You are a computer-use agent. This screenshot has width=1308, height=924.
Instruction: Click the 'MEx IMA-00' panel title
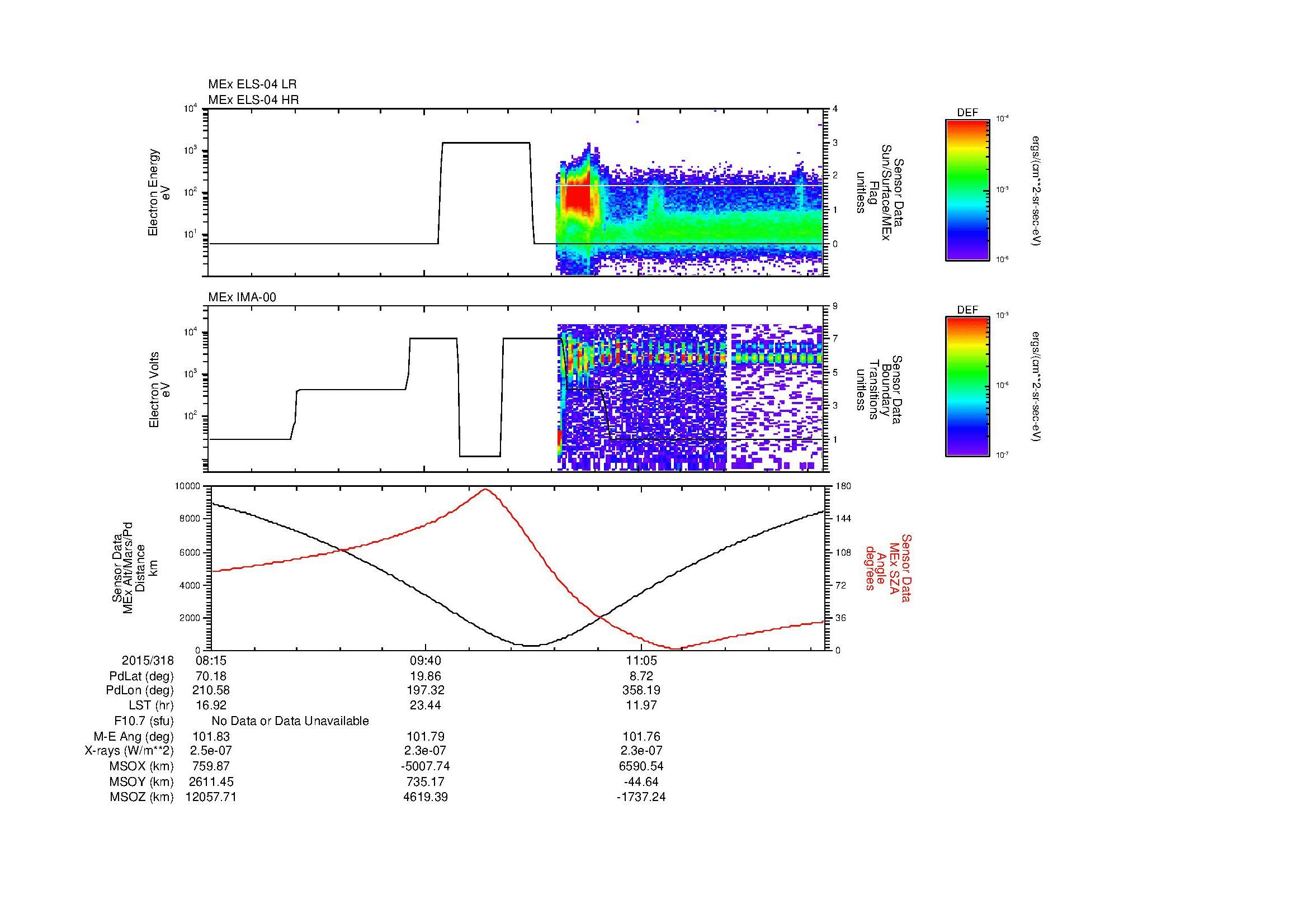pyautogui.click(x=242, y=297)
